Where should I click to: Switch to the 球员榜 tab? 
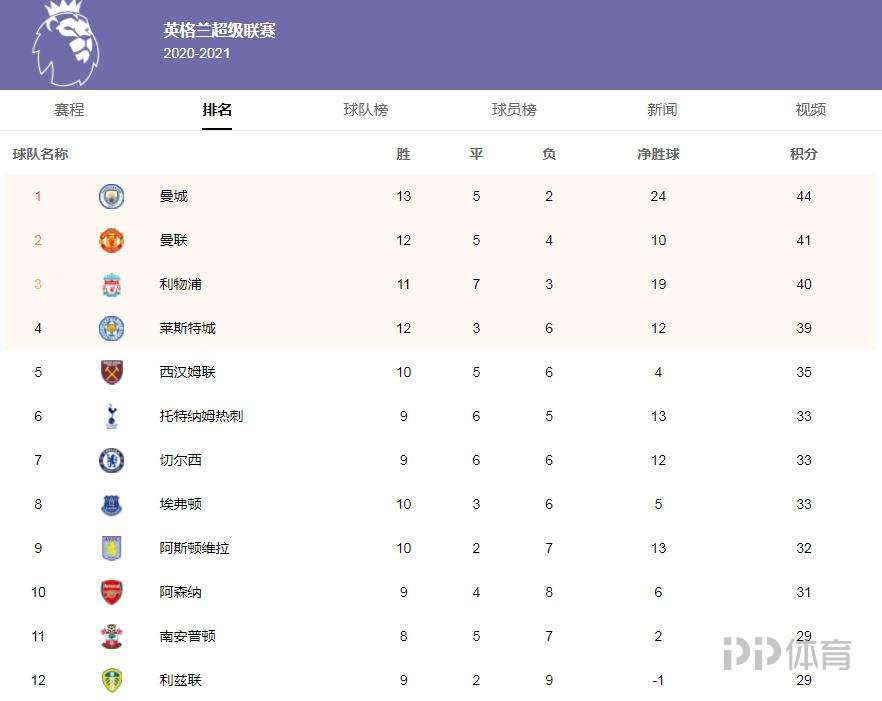514,110
